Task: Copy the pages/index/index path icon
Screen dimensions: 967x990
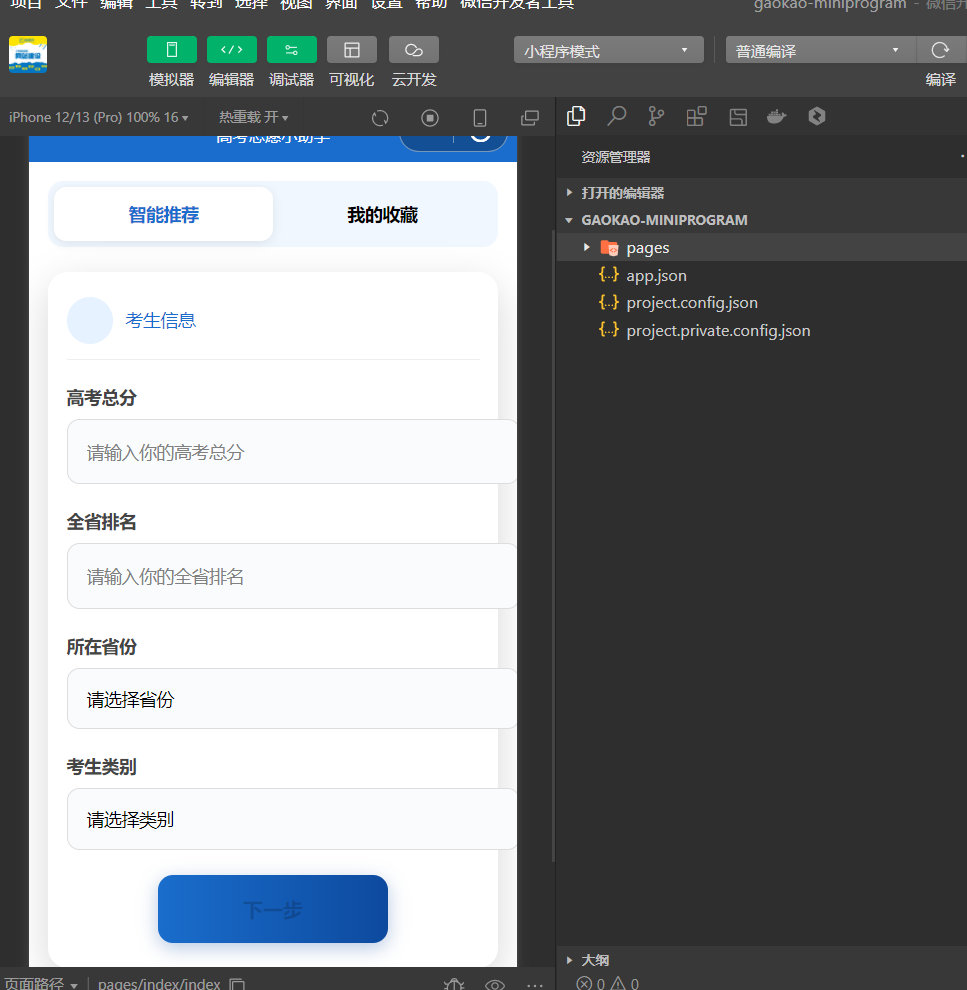Action: point(237,984)
